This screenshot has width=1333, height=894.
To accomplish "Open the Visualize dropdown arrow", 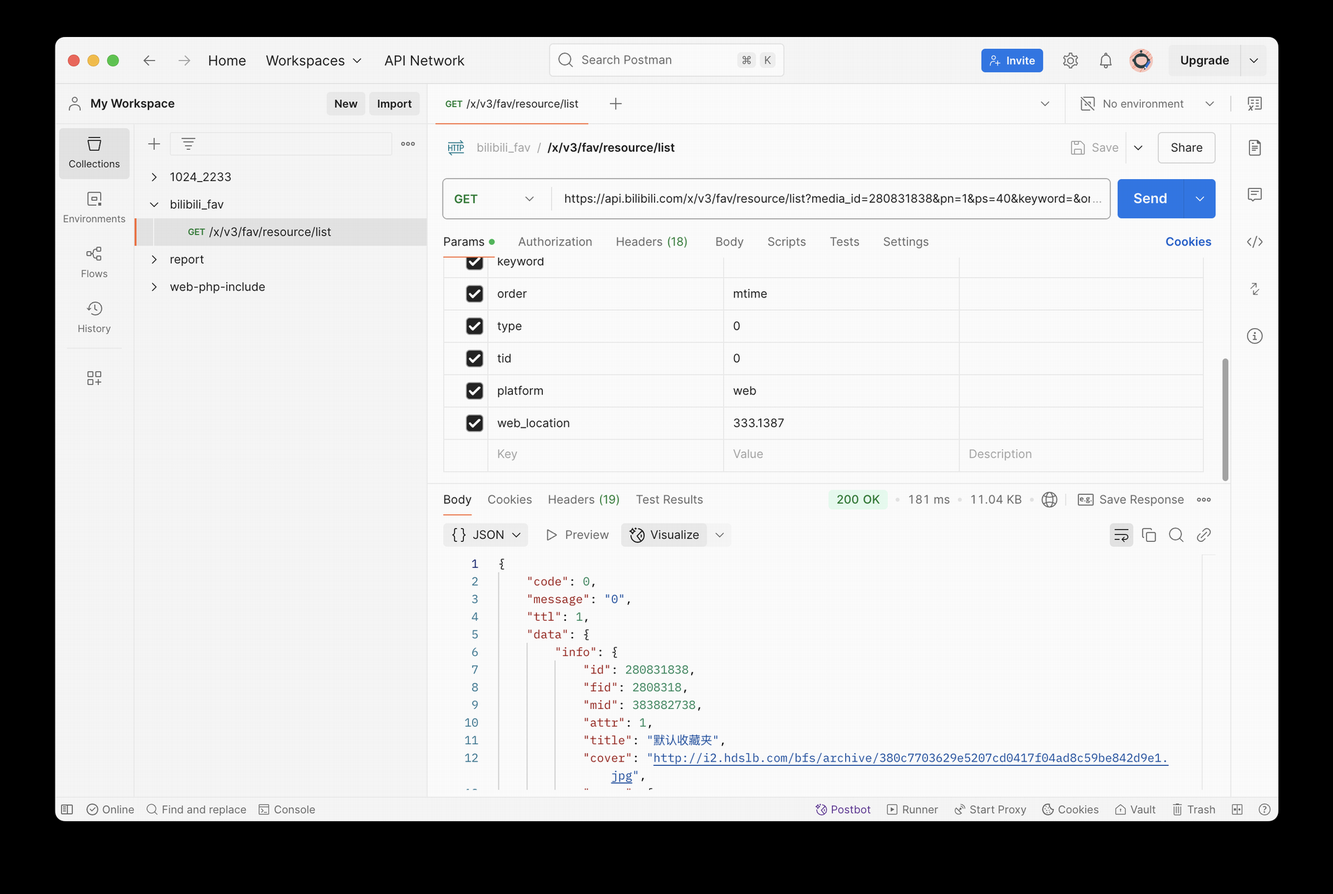I will point(719,535).
